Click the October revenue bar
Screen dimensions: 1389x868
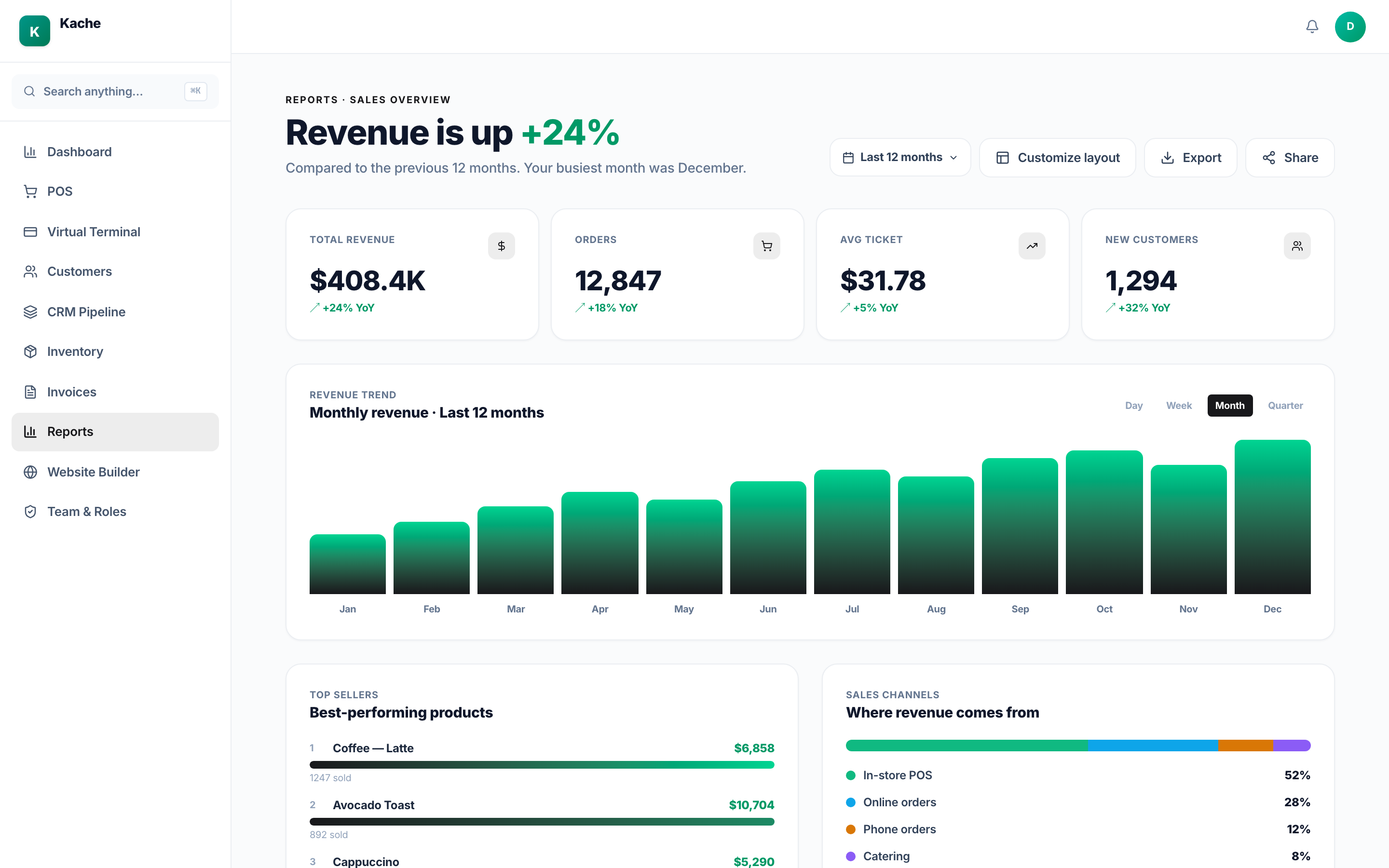(1104, 522)
